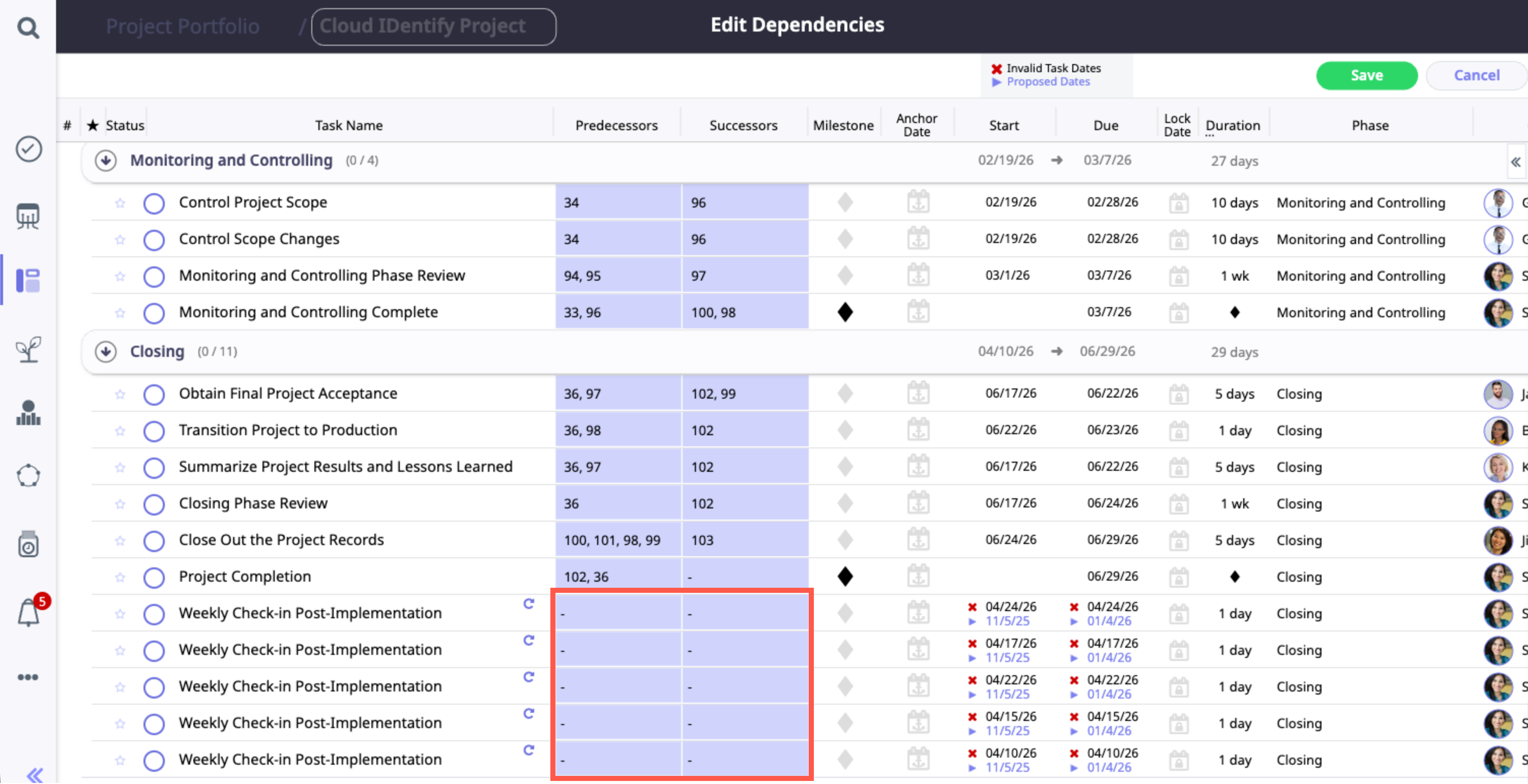Screen dimensions: 1528x784
Task: Click the search magnifier icon in sidebar
Action: (28, 27)
